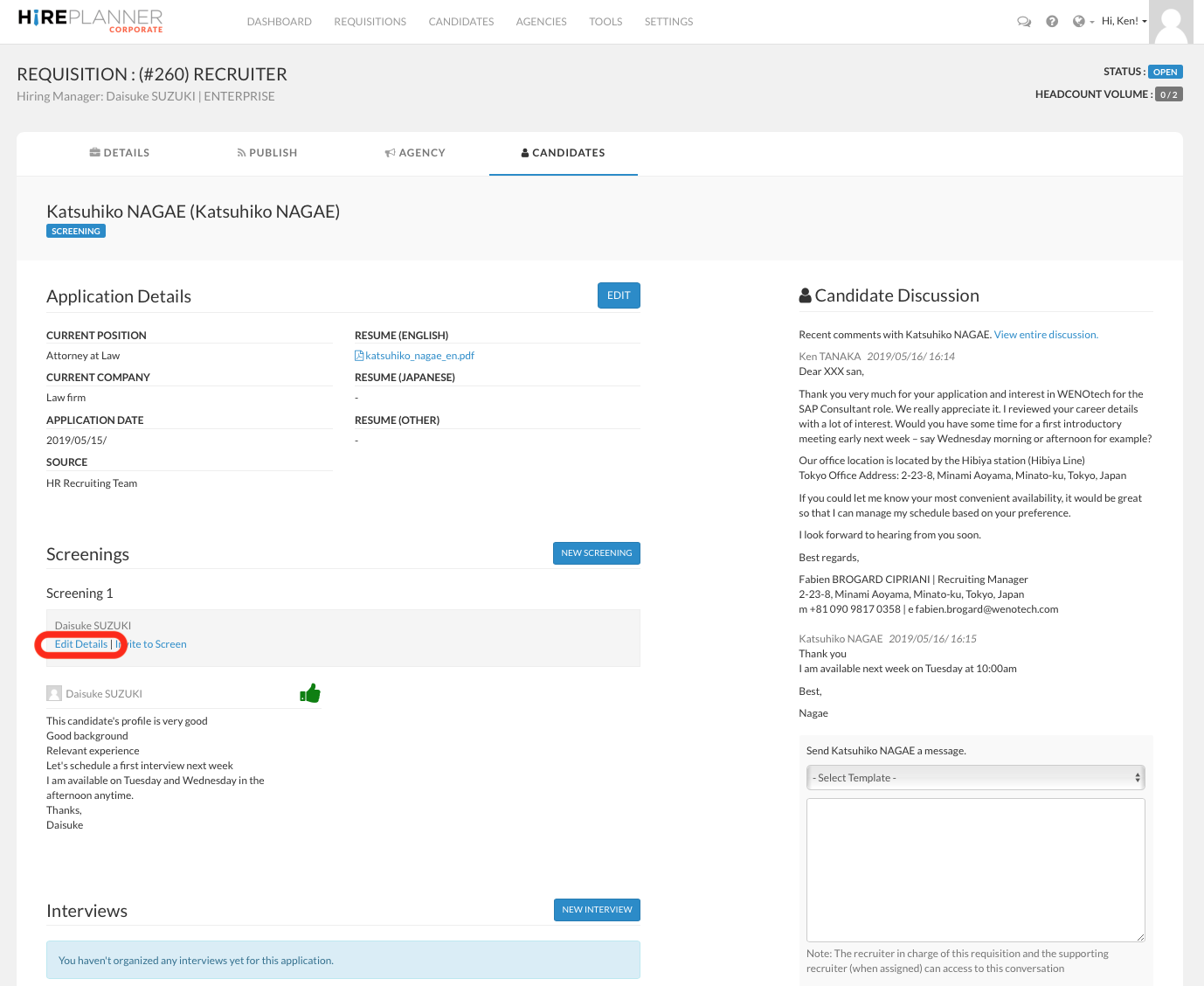Click Daisuke SUZUKI's small avatar image
The height and width of the screenshot is (986, 1204).
tap(54, 694)
